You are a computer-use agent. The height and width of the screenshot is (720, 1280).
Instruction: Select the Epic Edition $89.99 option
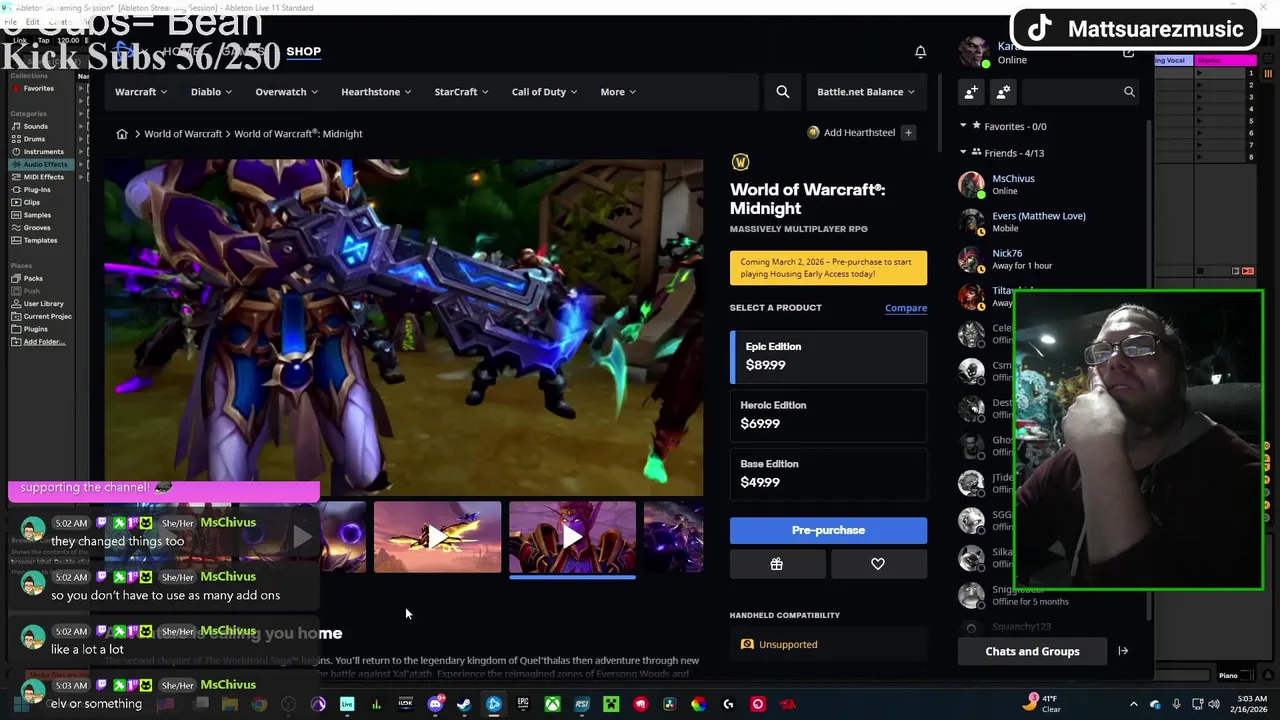[x=828, y=356]
